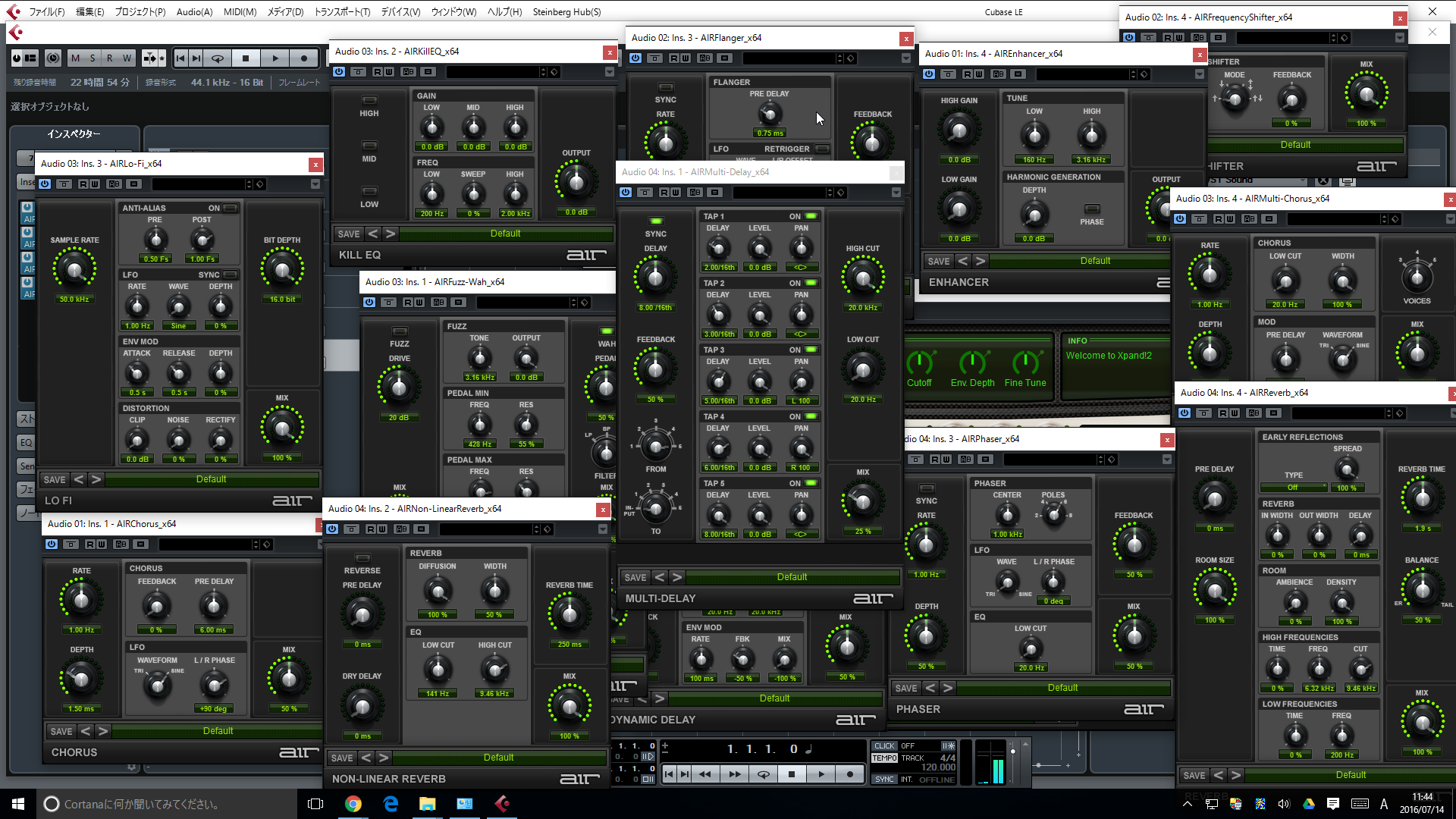Click next preset arrow in Lo-Fi plugin
This screenshot has height=819, width=1456.
tap(96, 479)
